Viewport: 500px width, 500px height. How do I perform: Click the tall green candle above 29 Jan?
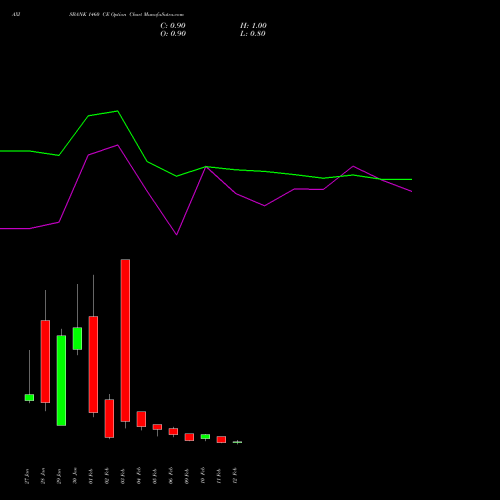pos(61,380)
